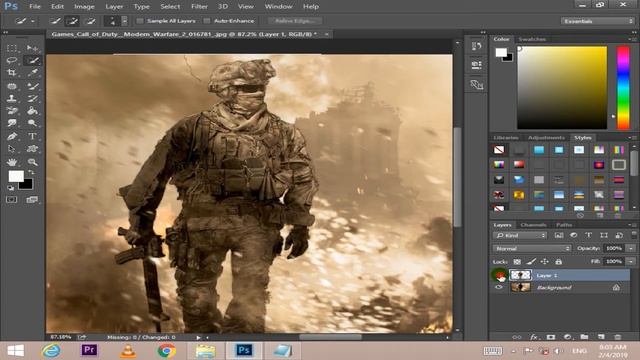Open the Filter menu

click(x=199, y=7)
